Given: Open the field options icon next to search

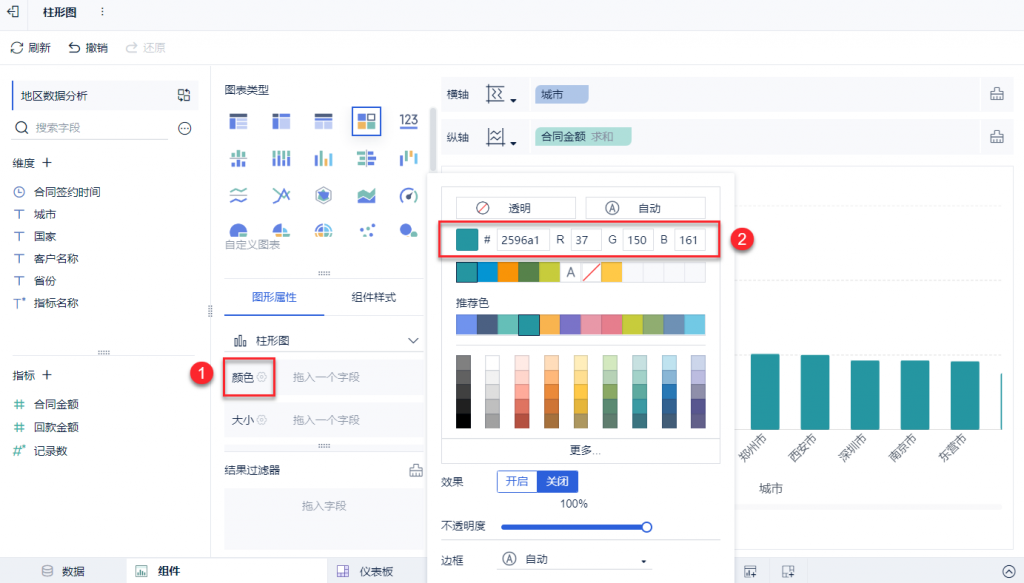Looking at the screenshot, I should tap(185, 129).
